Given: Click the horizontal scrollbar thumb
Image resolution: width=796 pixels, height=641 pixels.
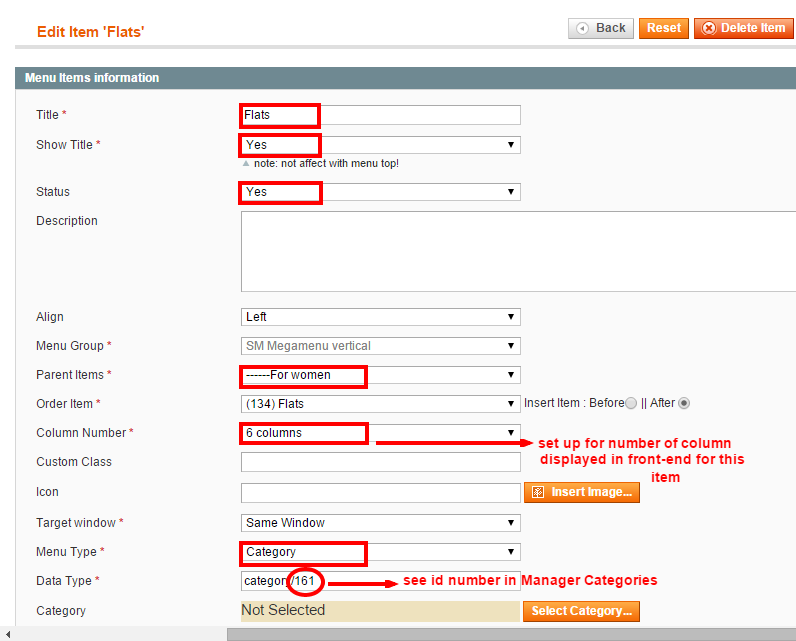Looking at the screenshot, I should pyautogui.click(x=511, y=634).
